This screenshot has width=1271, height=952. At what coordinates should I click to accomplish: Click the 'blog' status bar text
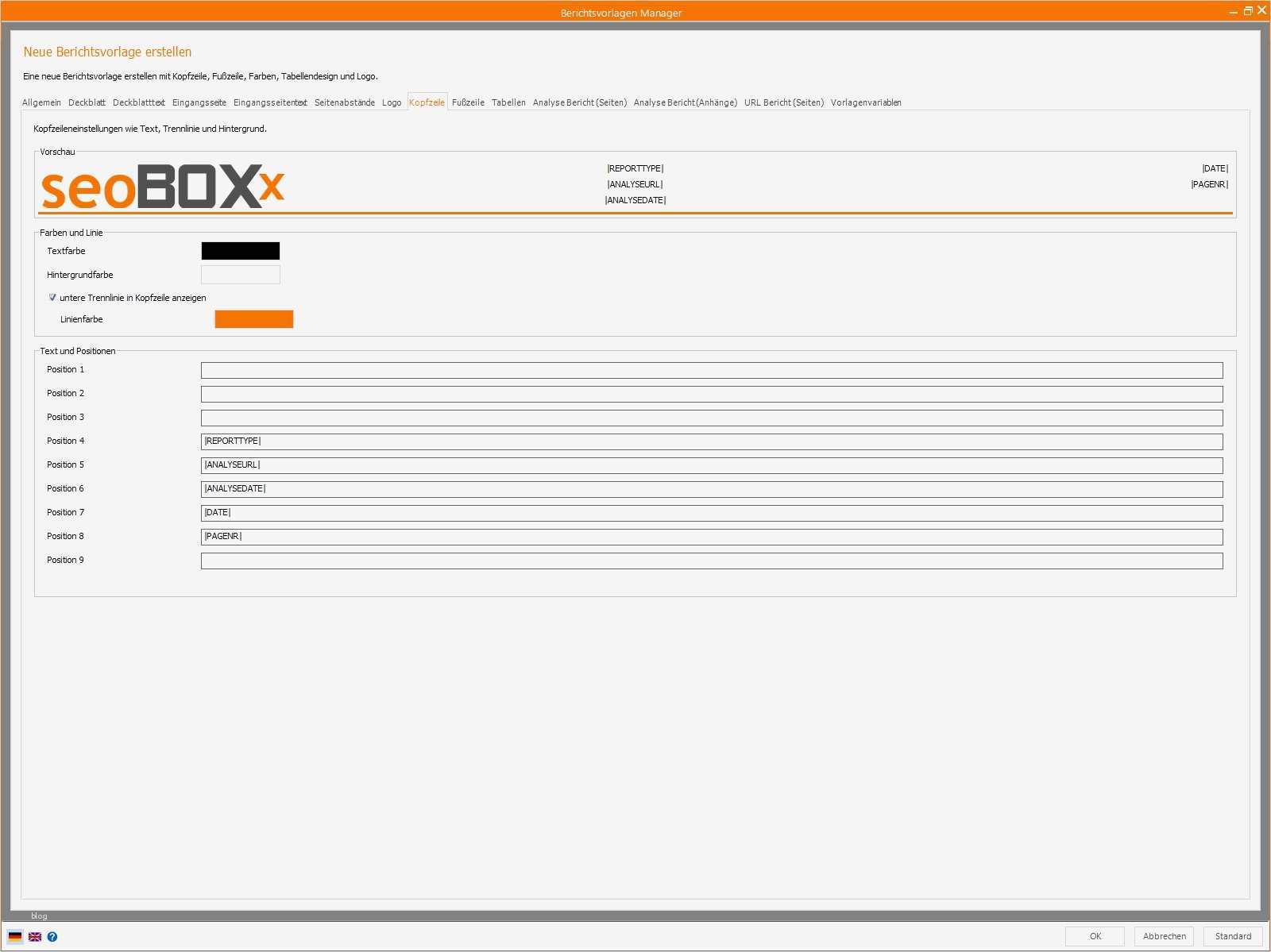(x=39, y=915)
